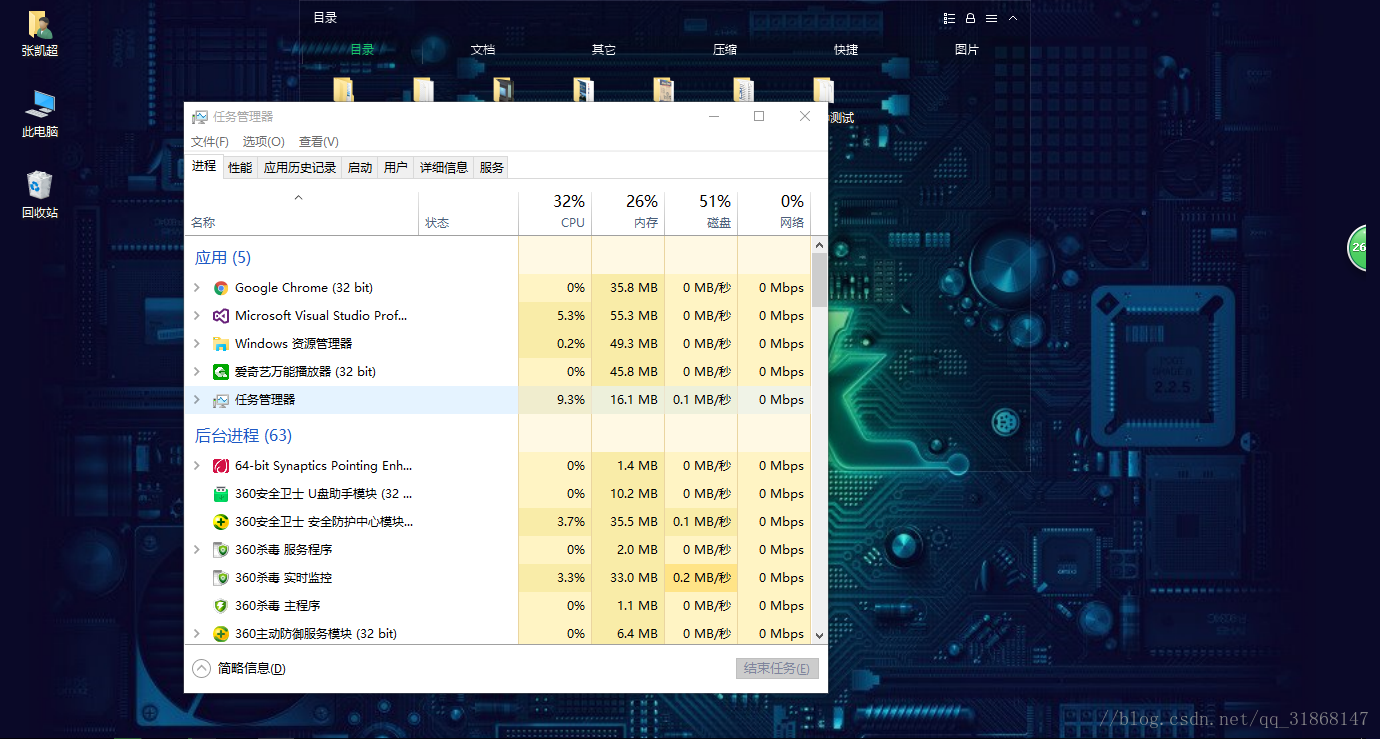The width and height of the screenshot is (1380, 739).
Task: Click the 0.2 MB/秒 disk cell
Action: pyautogui.click(x=701, y=578)
